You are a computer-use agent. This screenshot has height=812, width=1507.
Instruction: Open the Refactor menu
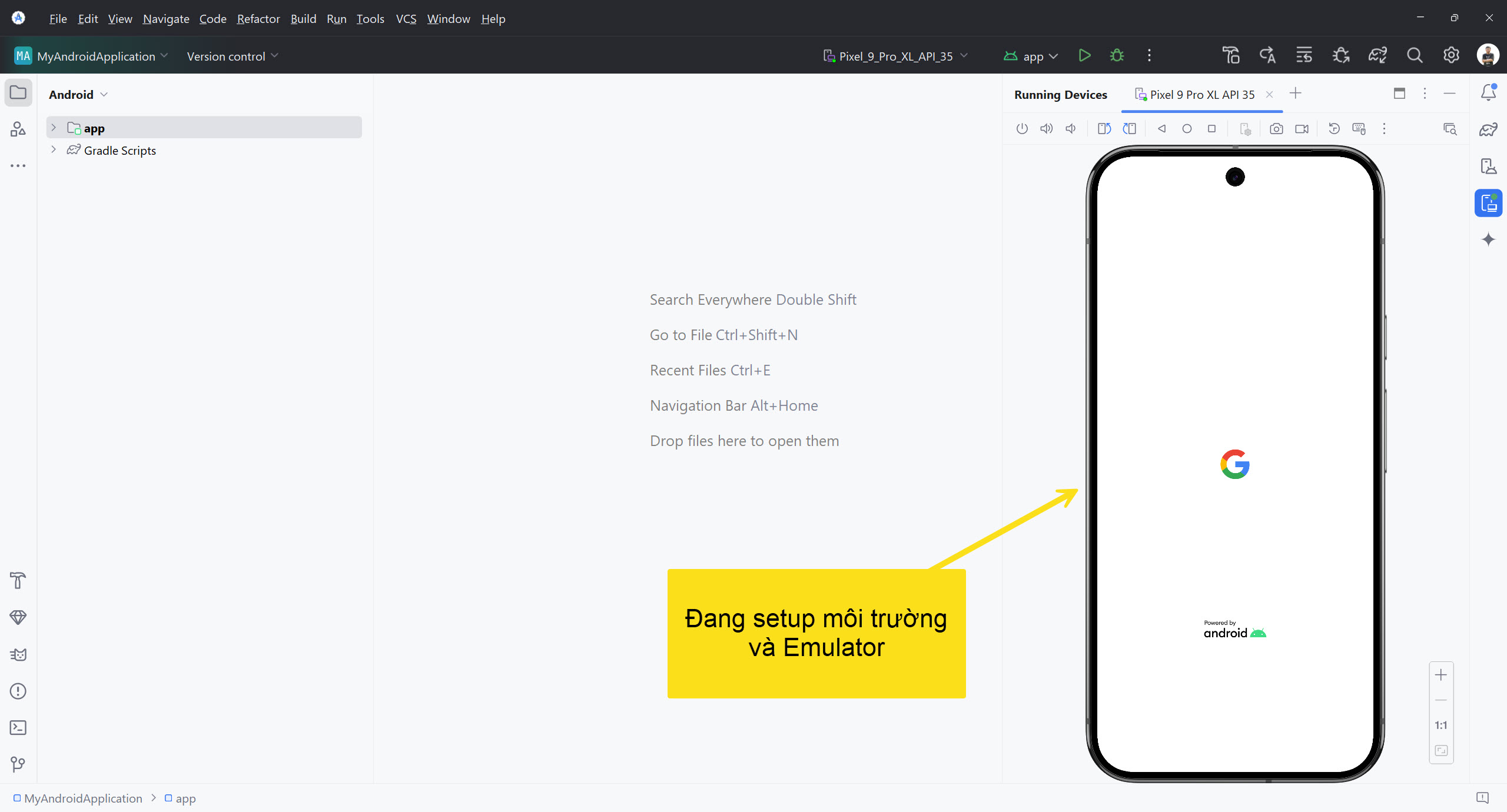coord(258,19)
